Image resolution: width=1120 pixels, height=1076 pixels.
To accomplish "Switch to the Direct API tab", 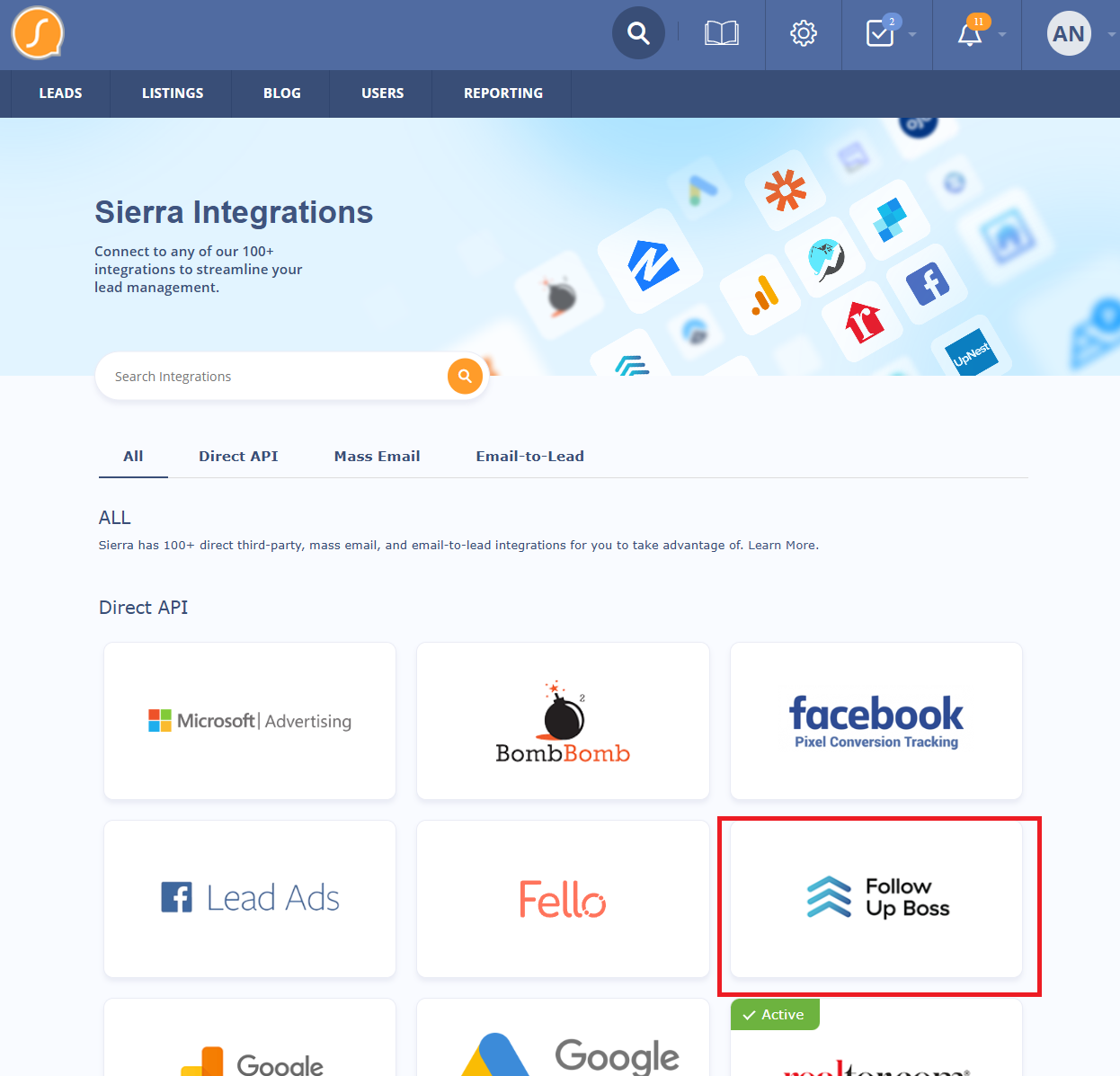I will click(238, 457).
